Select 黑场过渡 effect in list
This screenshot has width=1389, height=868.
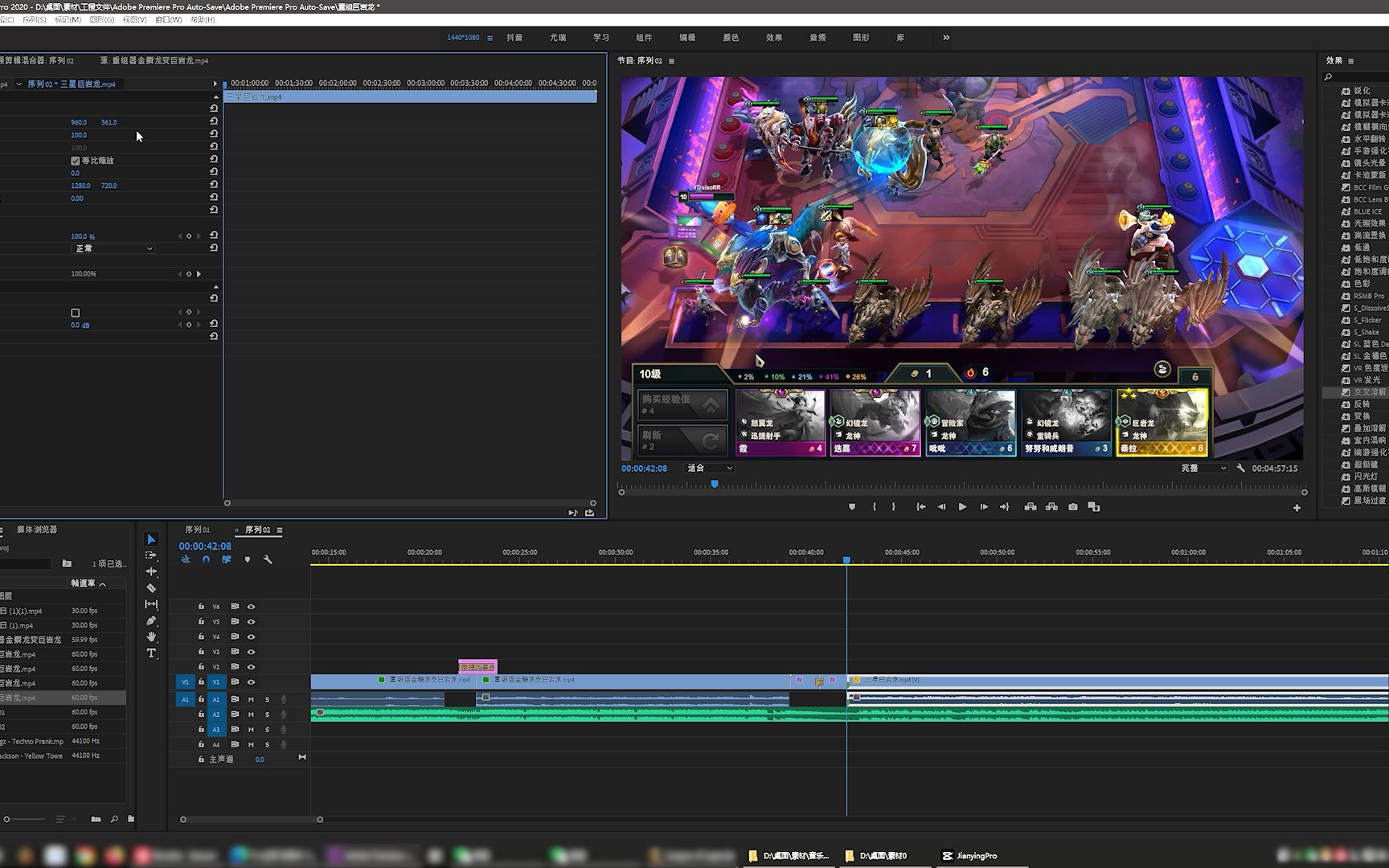coord(1369,501)
